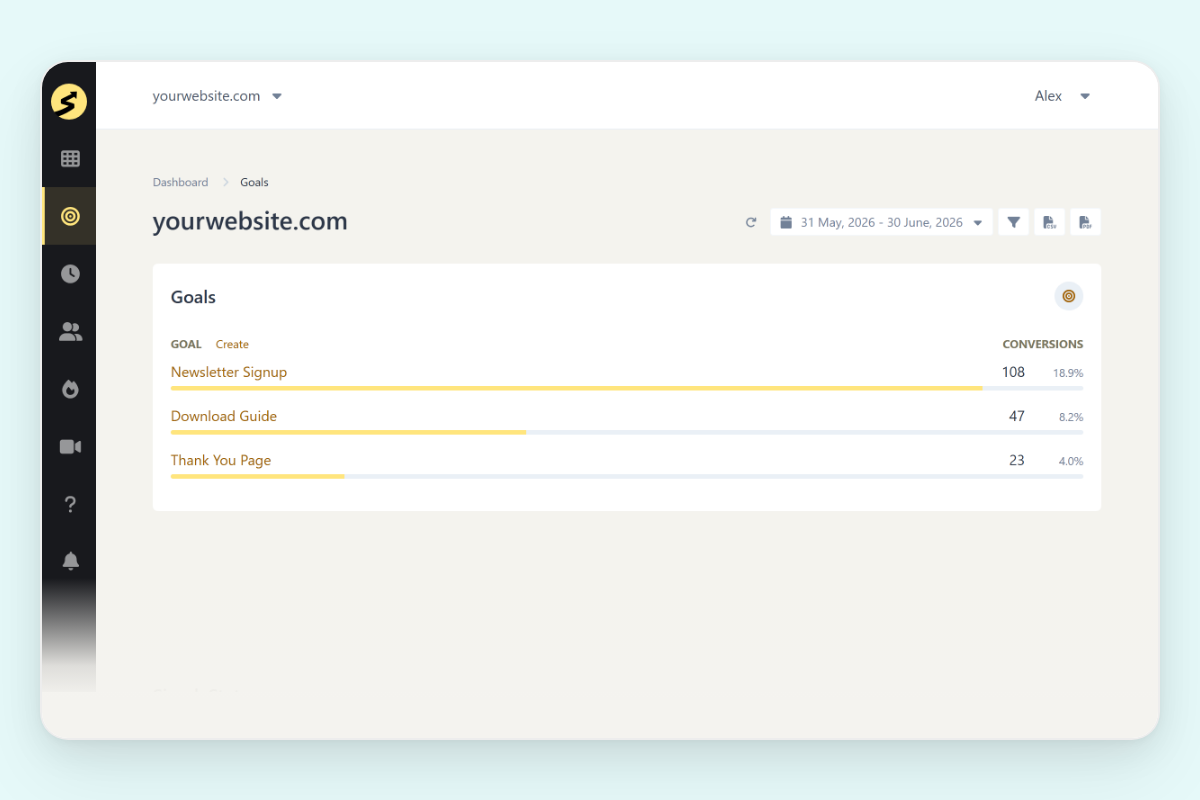Click the 23 conversions value

click(1017, 460)
